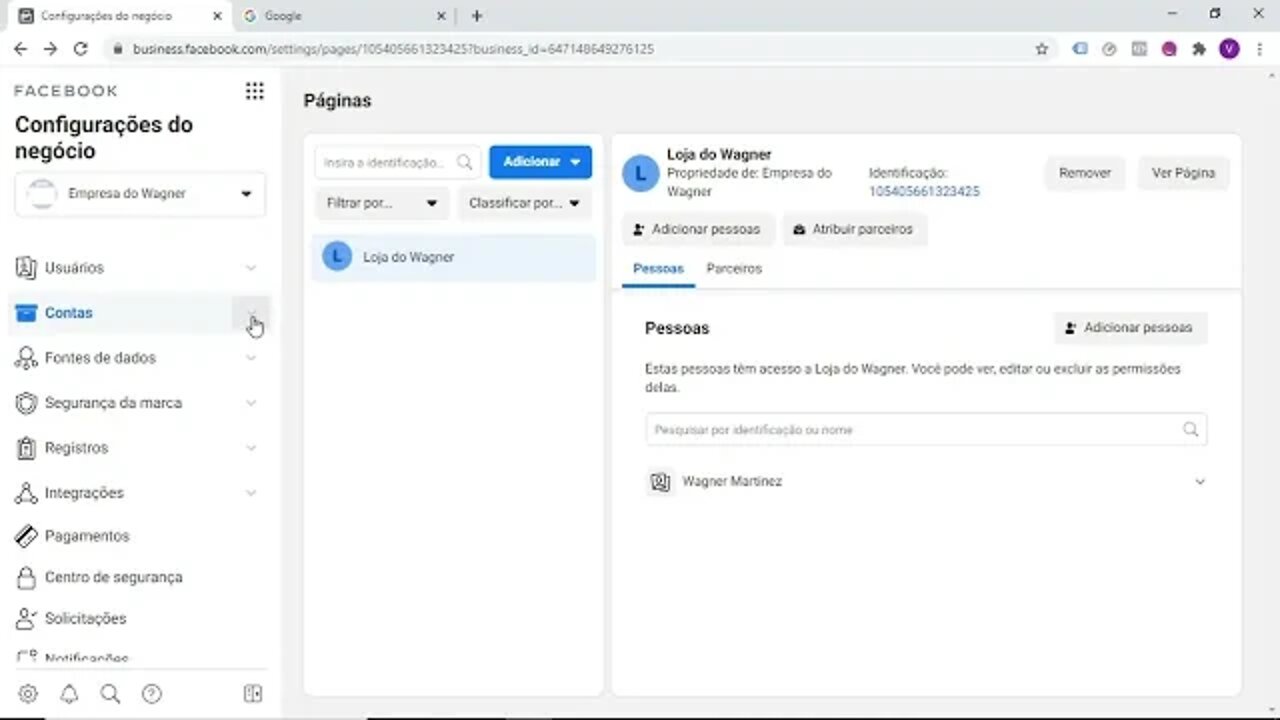Open the Classificar por dropdown

coord(524,203)
